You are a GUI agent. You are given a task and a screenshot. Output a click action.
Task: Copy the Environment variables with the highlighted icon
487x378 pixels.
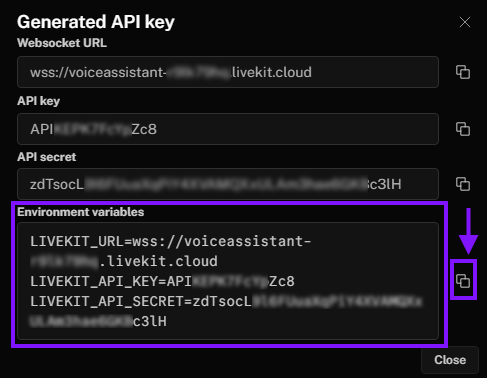click(463, 281)
